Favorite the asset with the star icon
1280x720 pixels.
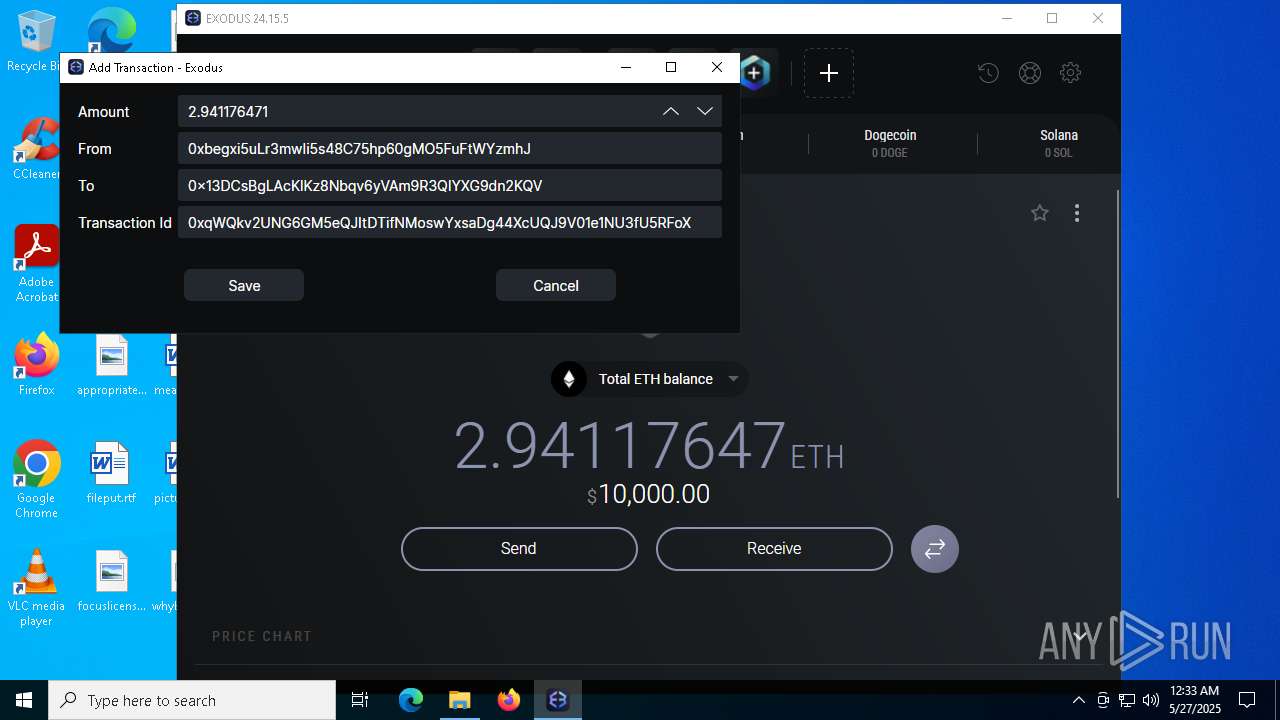[x=1040, y=212]
